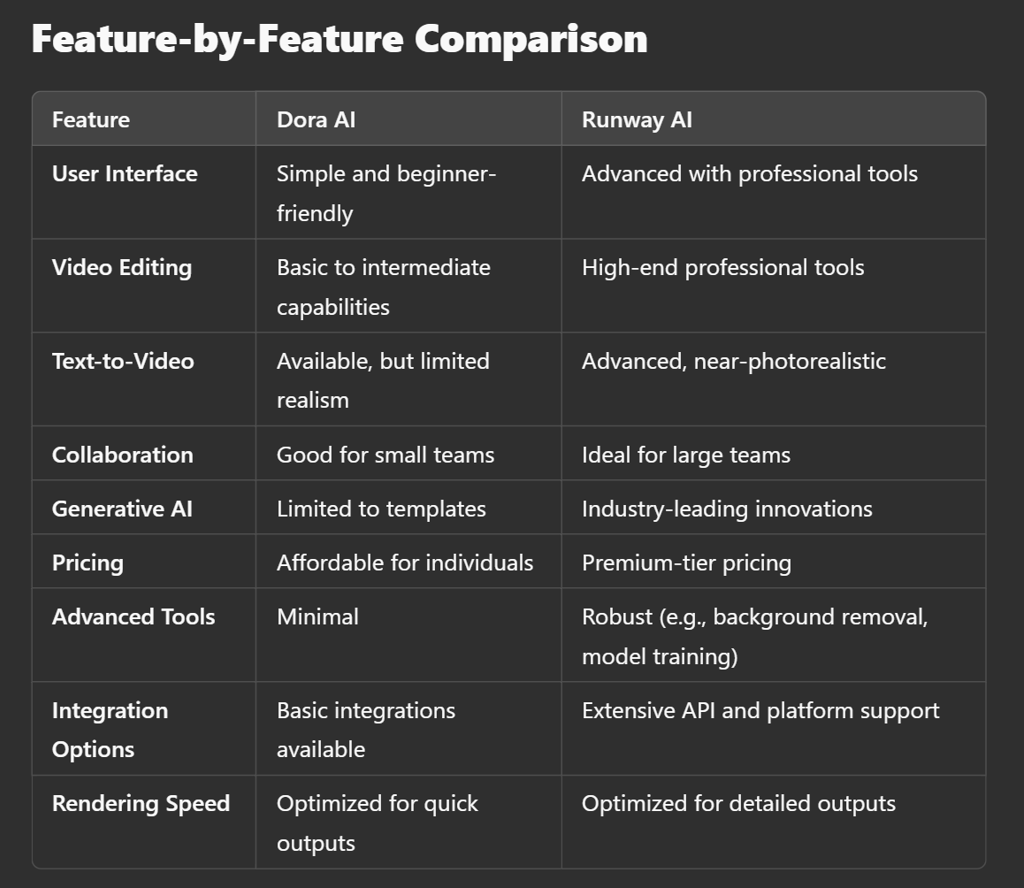Click the Video Editing row label
Screen dimensions: 1024x888
pos(122,268)
